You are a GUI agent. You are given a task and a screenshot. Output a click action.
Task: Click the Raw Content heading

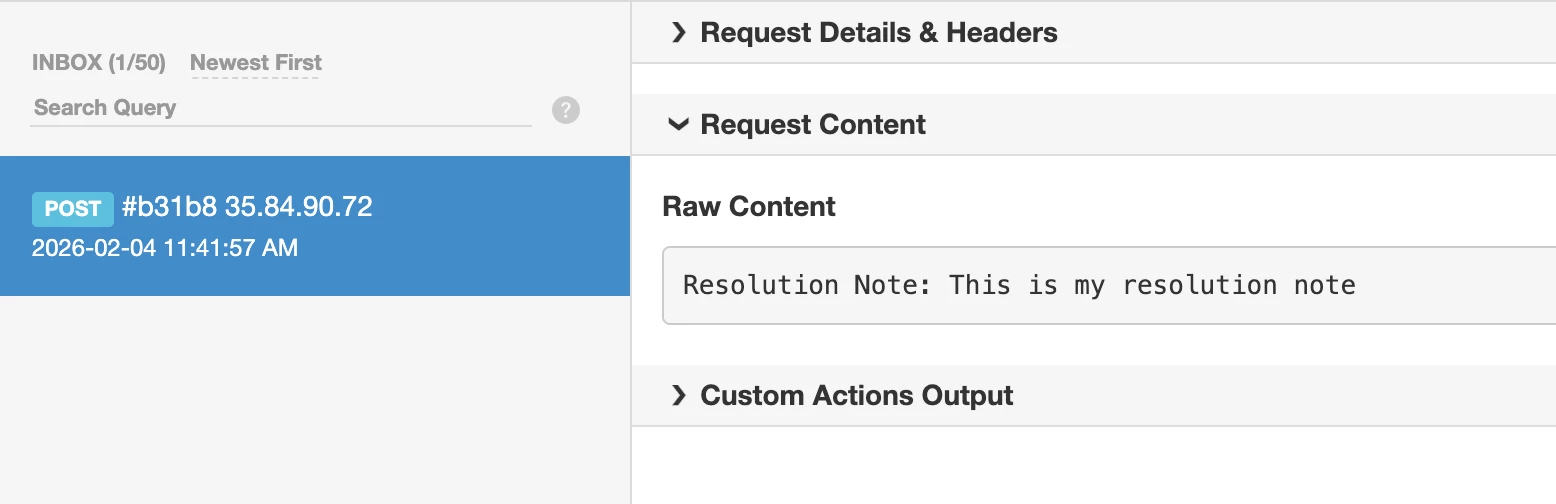point(748,207)
